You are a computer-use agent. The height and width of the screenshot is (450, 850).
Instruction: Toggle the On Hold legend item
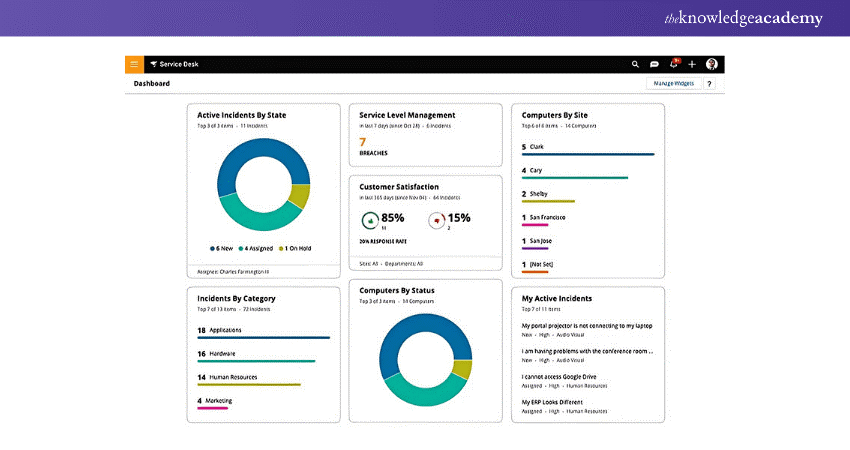pos(295,248)
